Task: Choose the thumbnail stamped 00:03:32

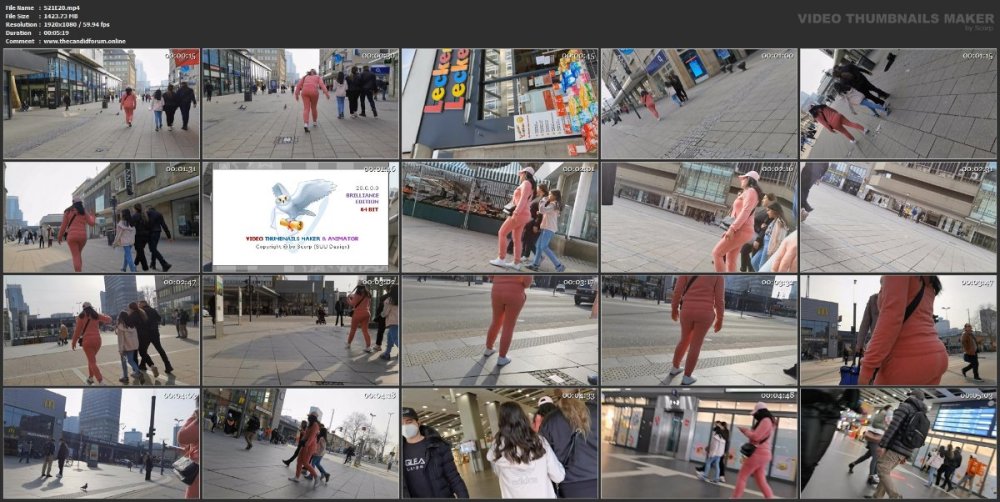Action: click(x=700, y=330)
